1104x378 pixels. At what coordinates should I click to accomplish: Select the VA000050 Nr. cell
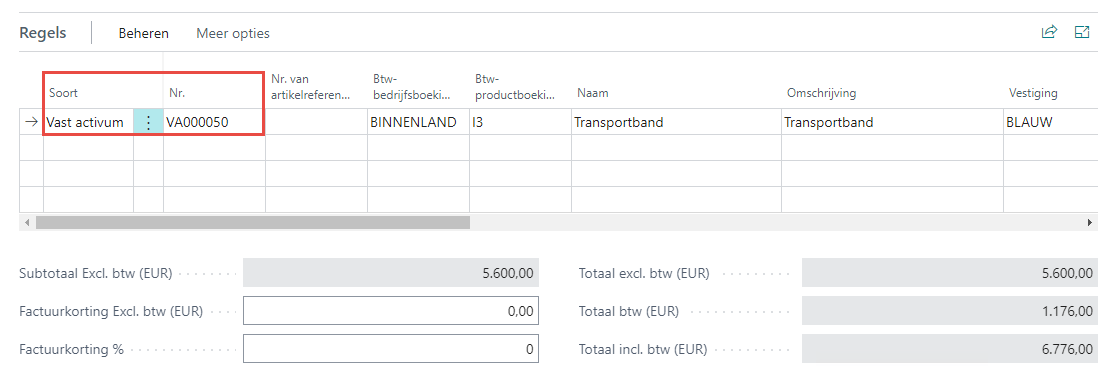click(x=214, y=122)
